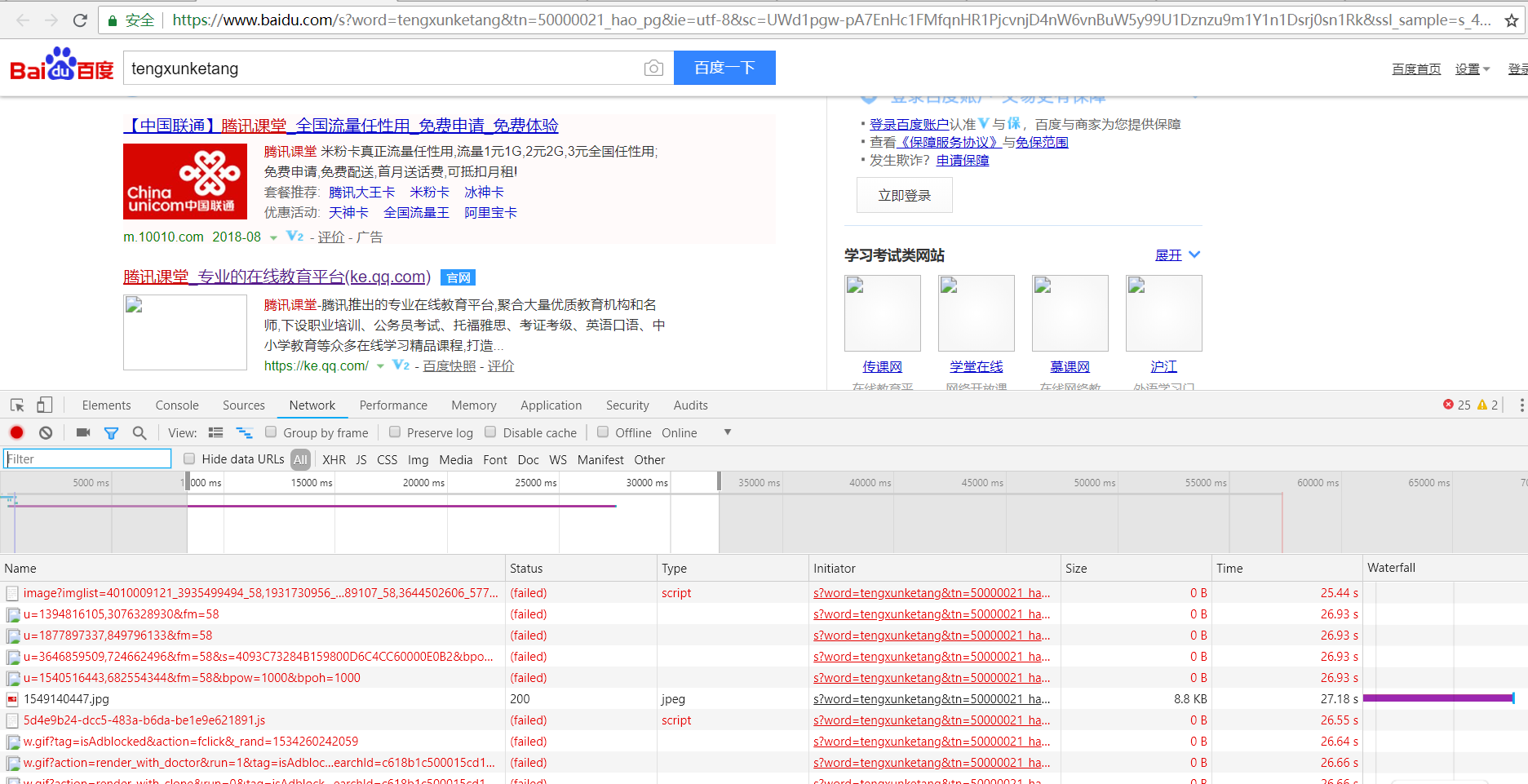
Task: Stop network recording with red button
Action: tap(17, 432)
